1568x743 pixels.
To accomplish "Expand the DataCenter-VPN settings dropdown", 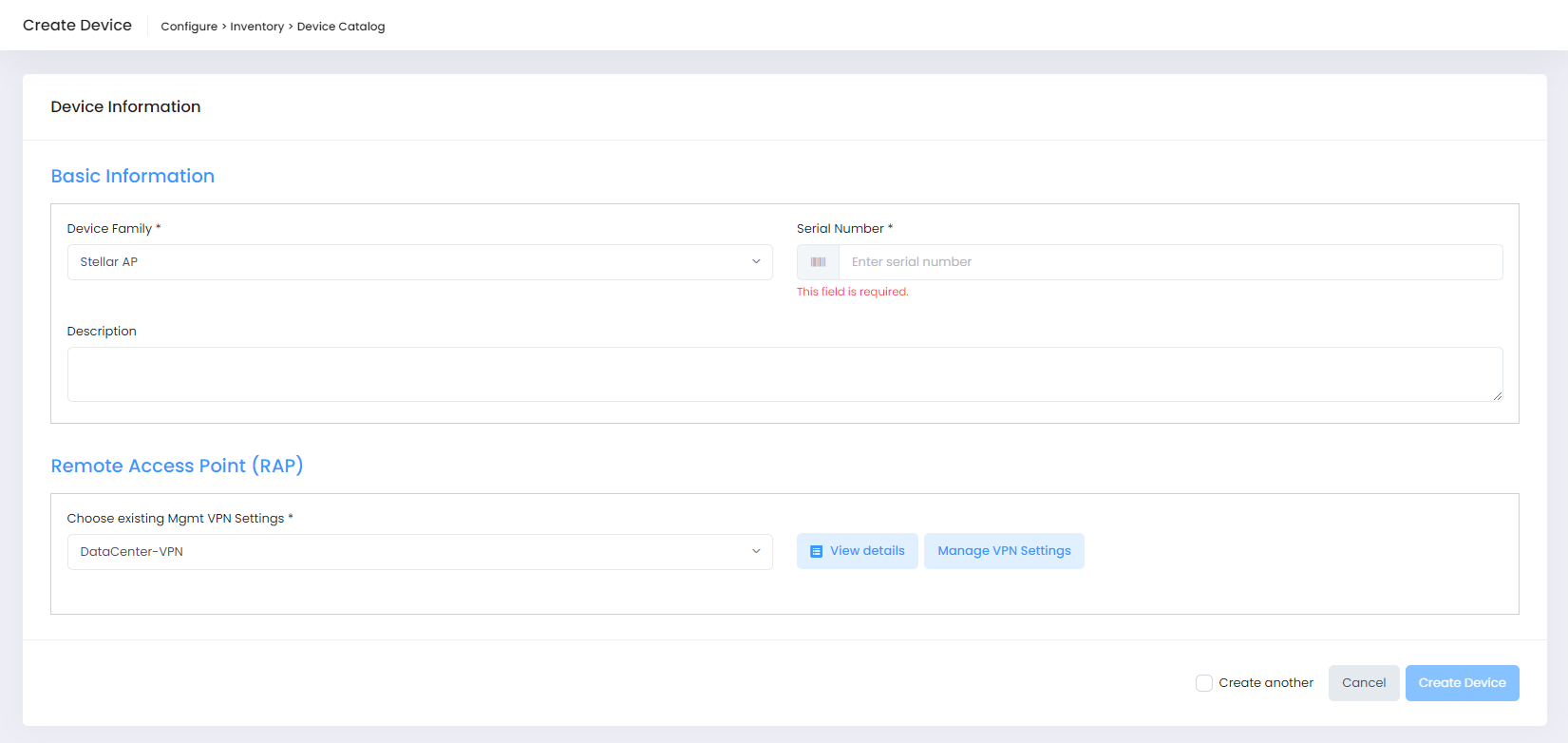I will click(x=419, y=552).
